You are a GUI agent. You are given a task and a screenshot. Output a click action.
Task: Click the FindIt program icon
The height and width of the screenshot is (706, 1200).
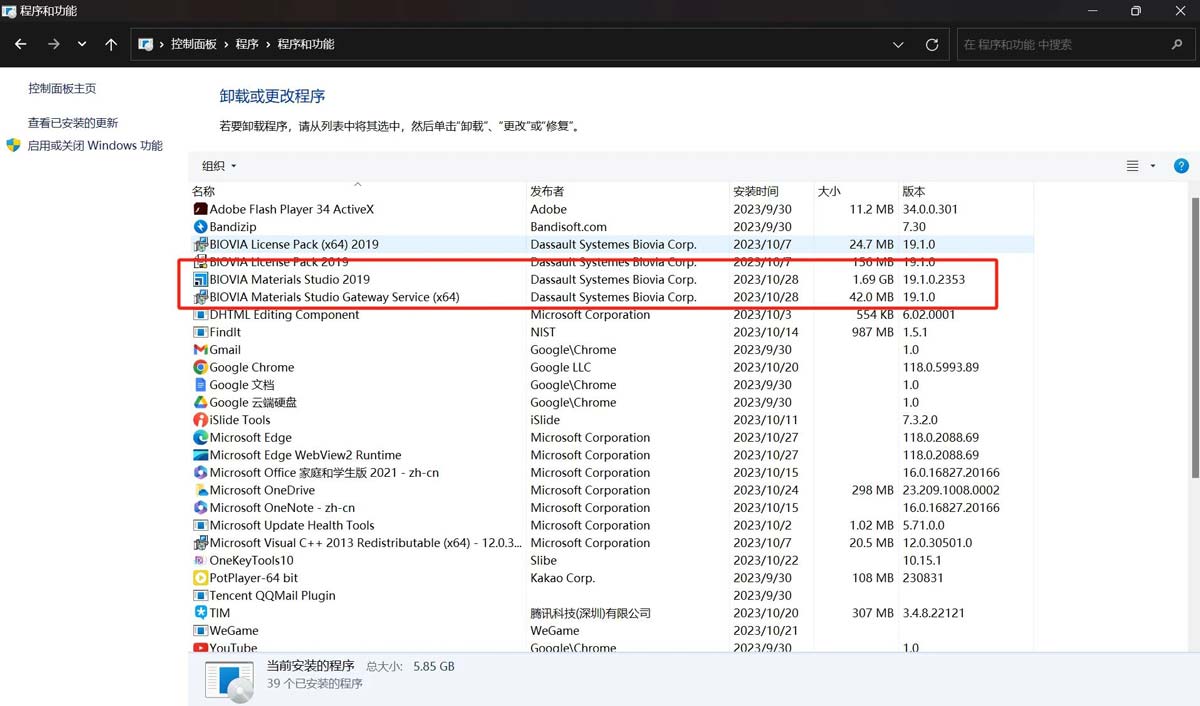[200, 332]
